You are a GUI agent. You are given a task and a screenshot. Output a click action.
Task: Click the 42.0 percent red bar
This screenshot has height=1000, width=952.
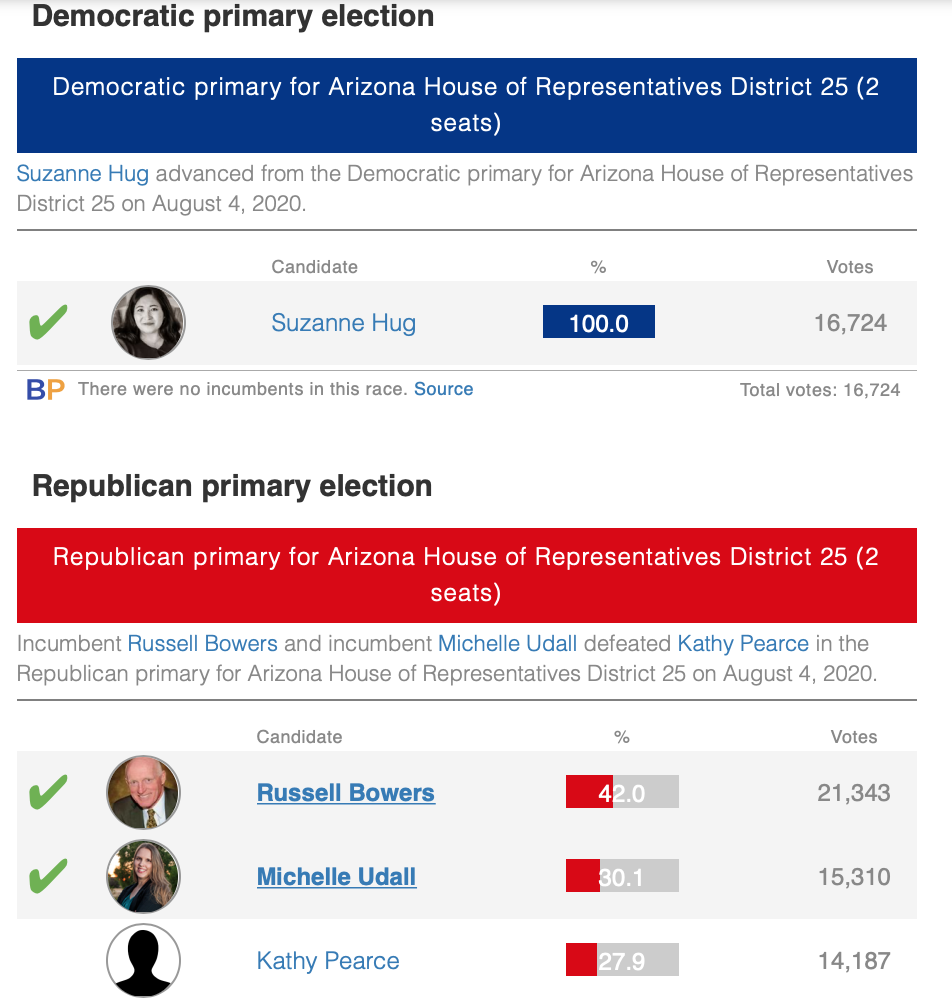622,792
